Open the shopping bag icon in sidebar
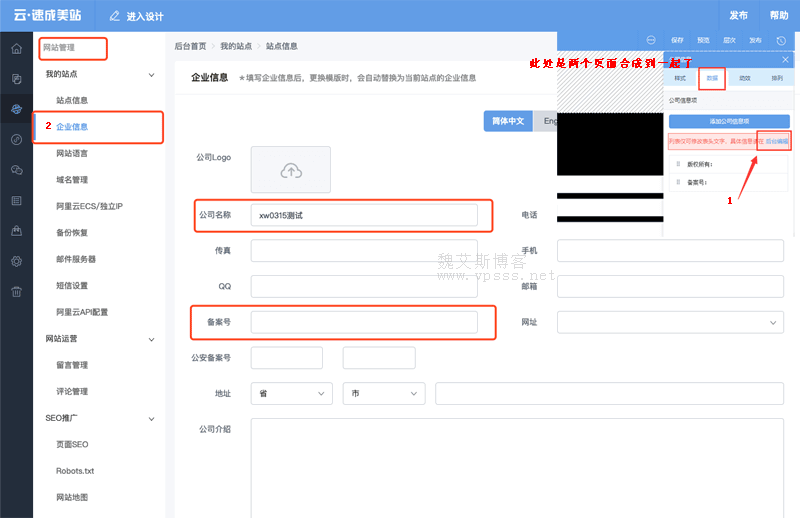Screen dimensions: 800x518 point(16,231)
